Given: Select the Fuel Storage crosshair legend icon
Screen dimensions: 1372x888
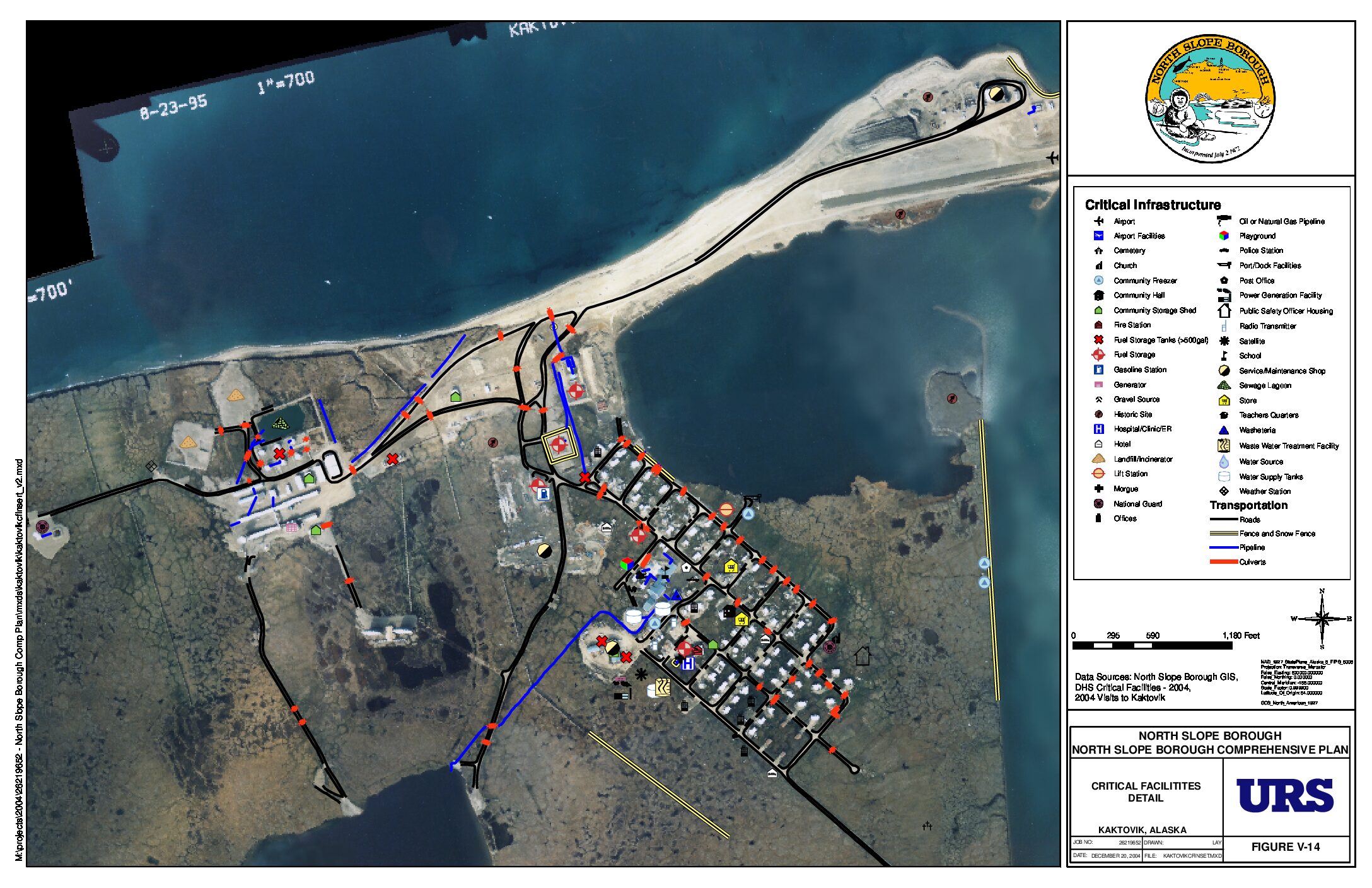Looking at the screenshot, I should pyautogui.click(x=1098, y=354).
